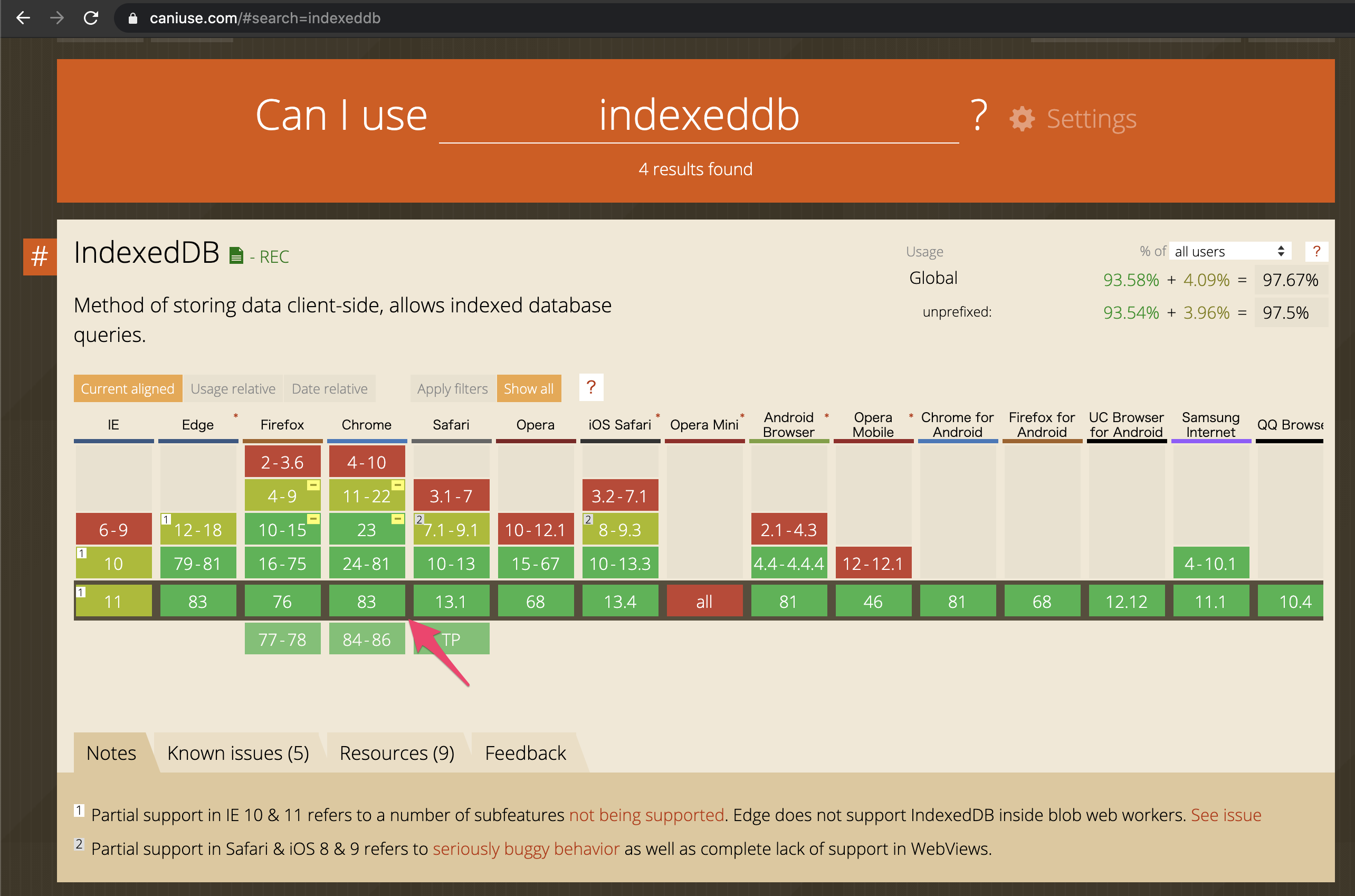The image size is (1355, 896).
Task: Go back using the browser back arrow
Action: (23, 18)
